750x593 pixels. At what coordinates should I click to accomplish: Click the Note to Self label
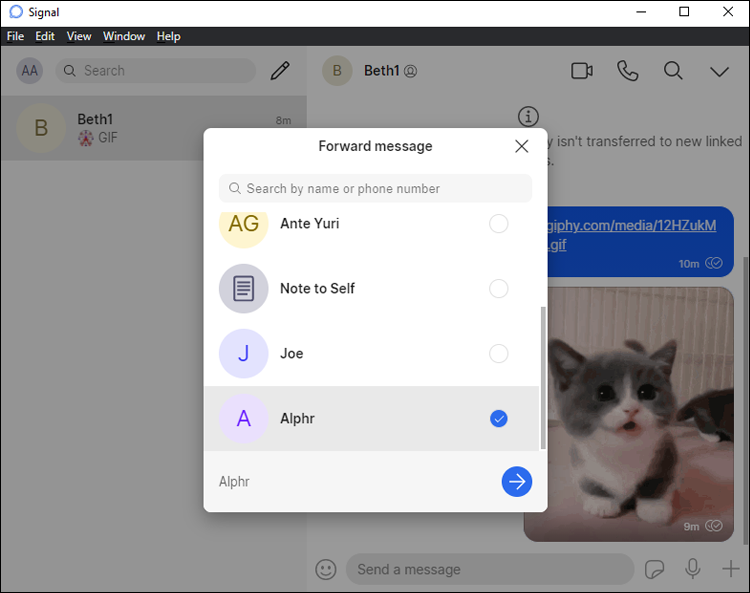318,289
